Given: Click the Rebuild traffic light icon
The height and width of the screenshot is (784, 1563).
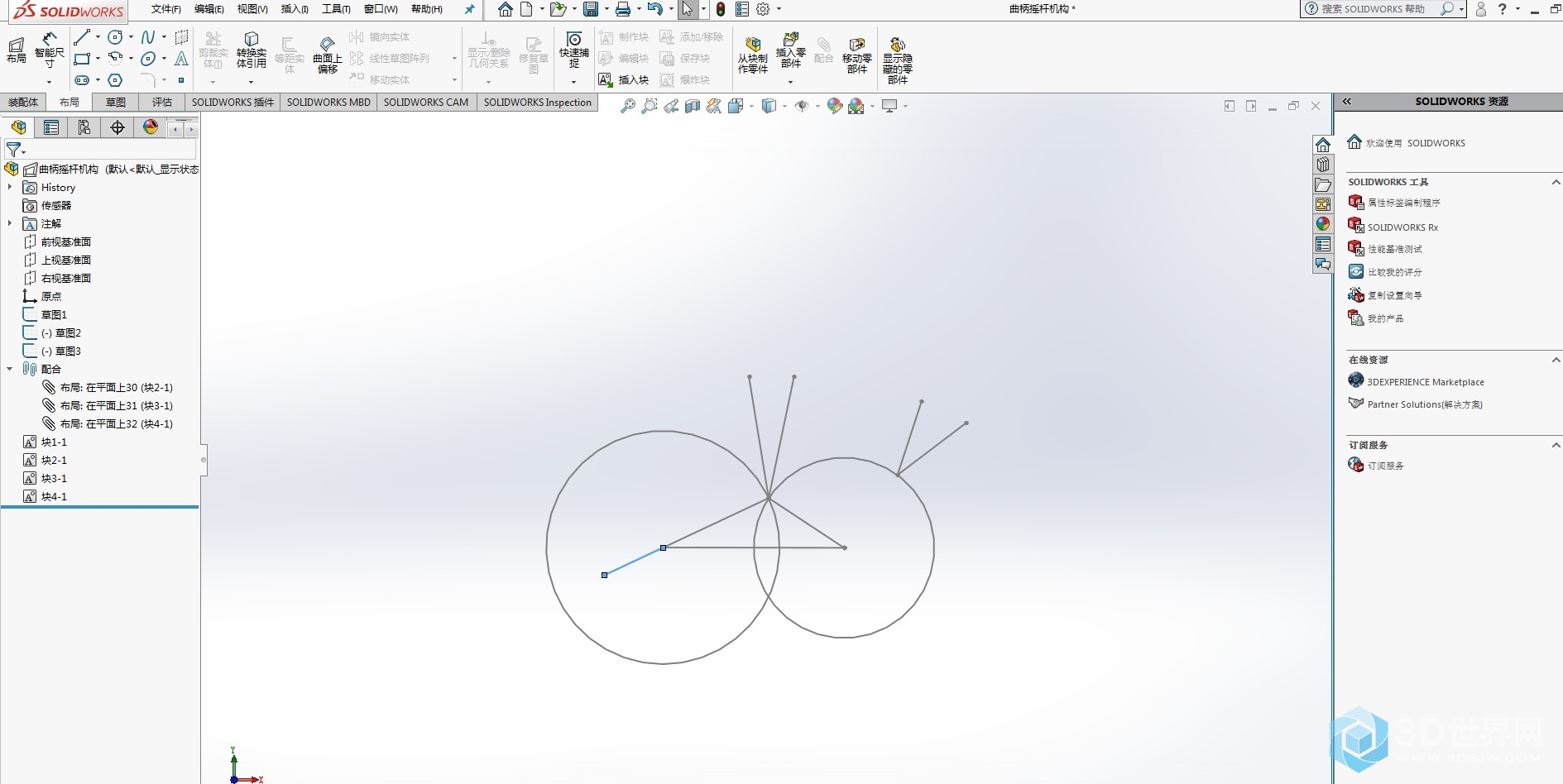Looking at the screenshot, I should tap(721, 9).
